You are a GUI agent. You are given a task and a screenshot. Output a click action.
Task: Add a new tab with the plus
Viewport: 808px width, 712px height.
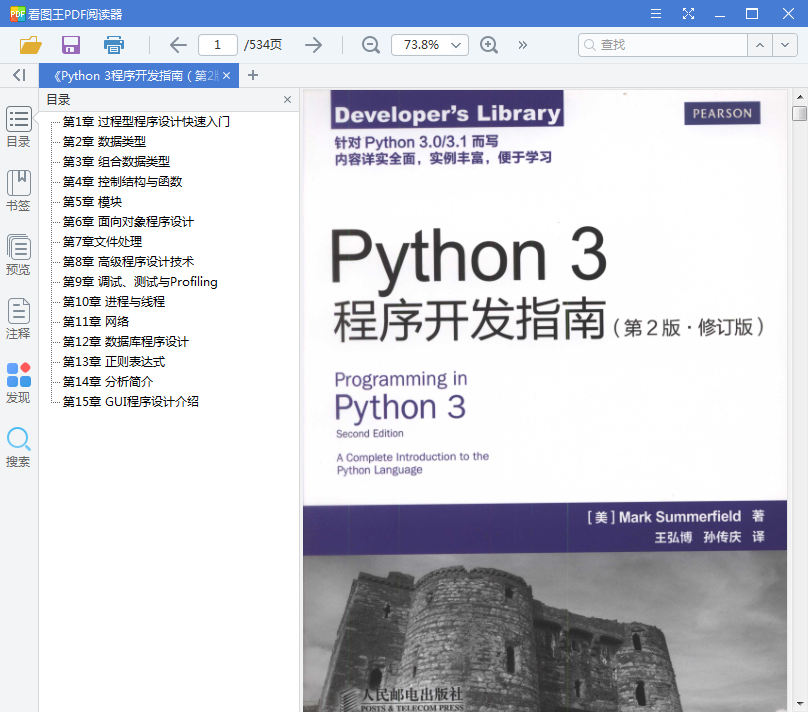(x=252, y=76)
